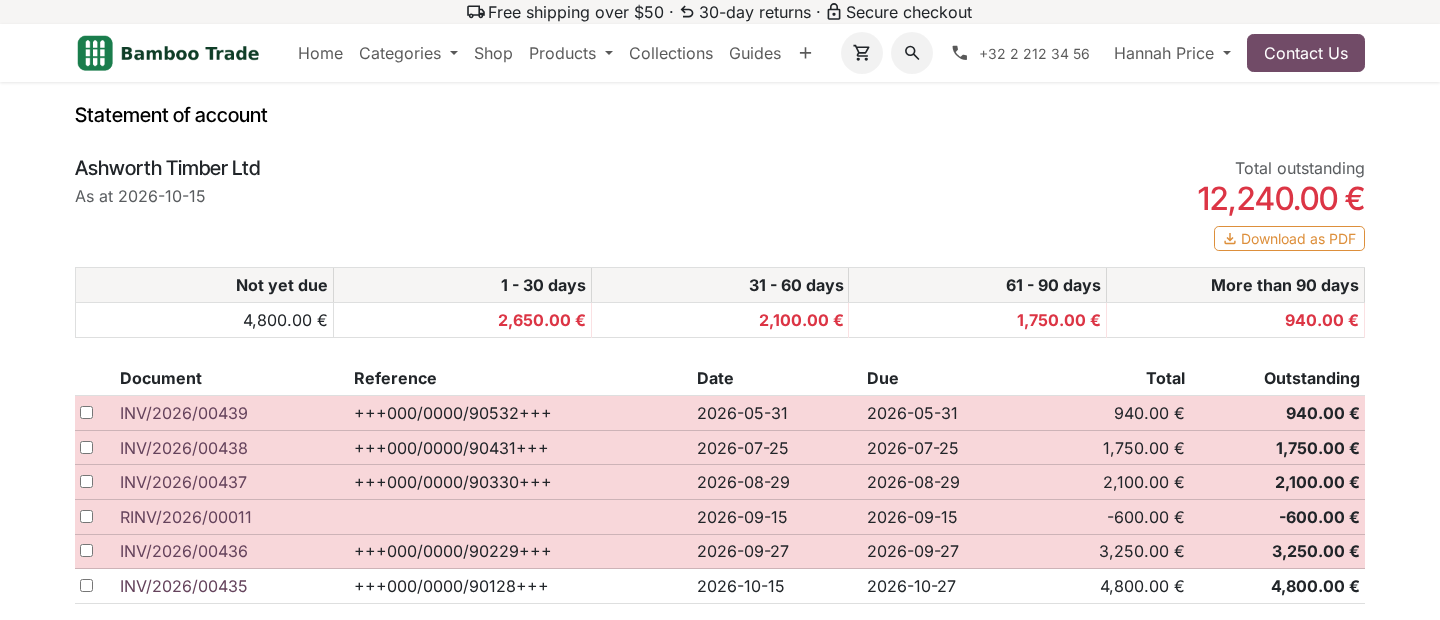Click the Ashworth Timber Ltd heading
This screenshot has height=620, width=1440.
point(168,168)
